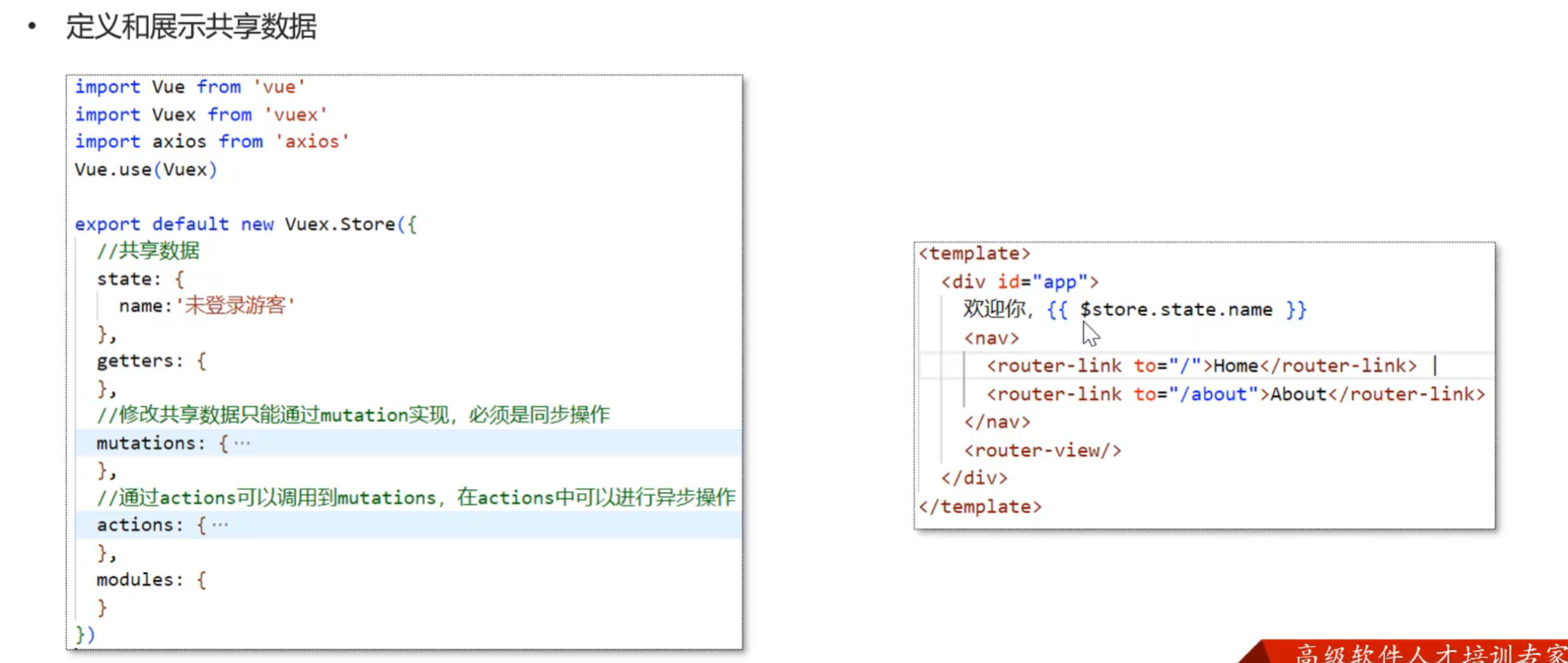
Task: Click the About router-link line
Action: click(1235, 394)
